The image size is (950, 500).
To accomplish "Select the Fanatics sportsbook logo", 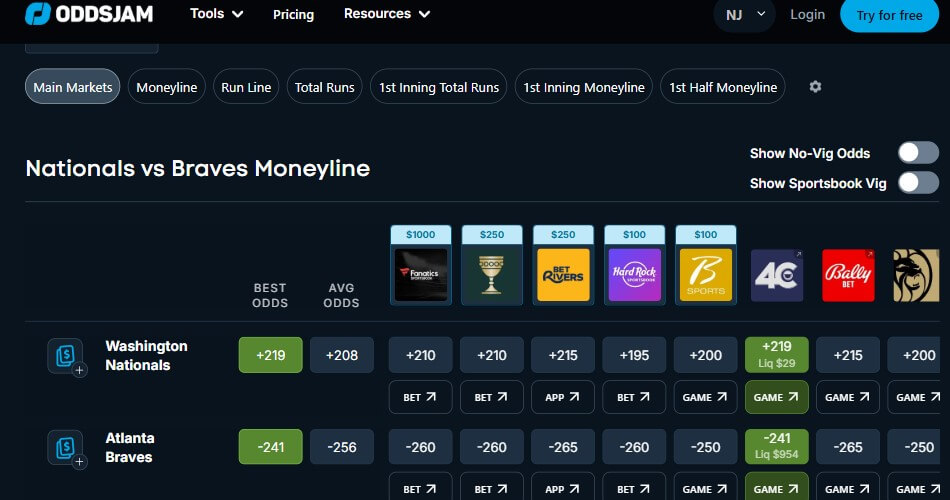I will 421,275.
